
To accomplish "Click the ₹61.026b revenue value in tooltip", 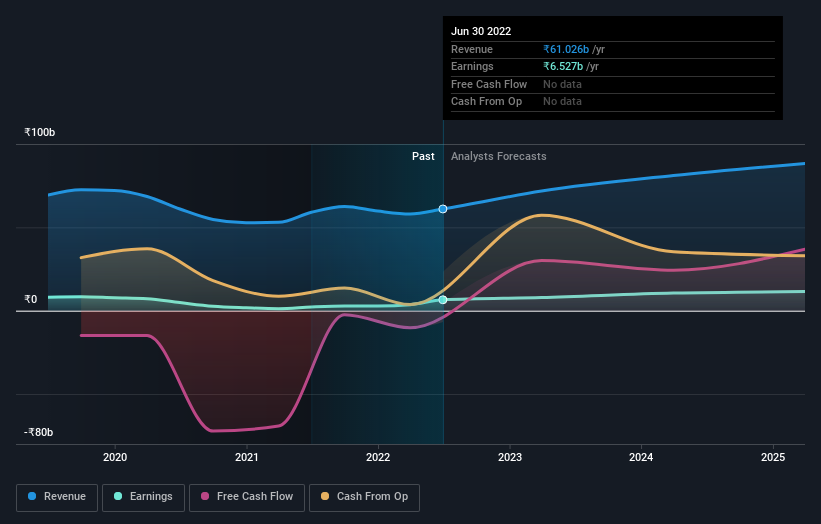I will click(x=566, y=49).
